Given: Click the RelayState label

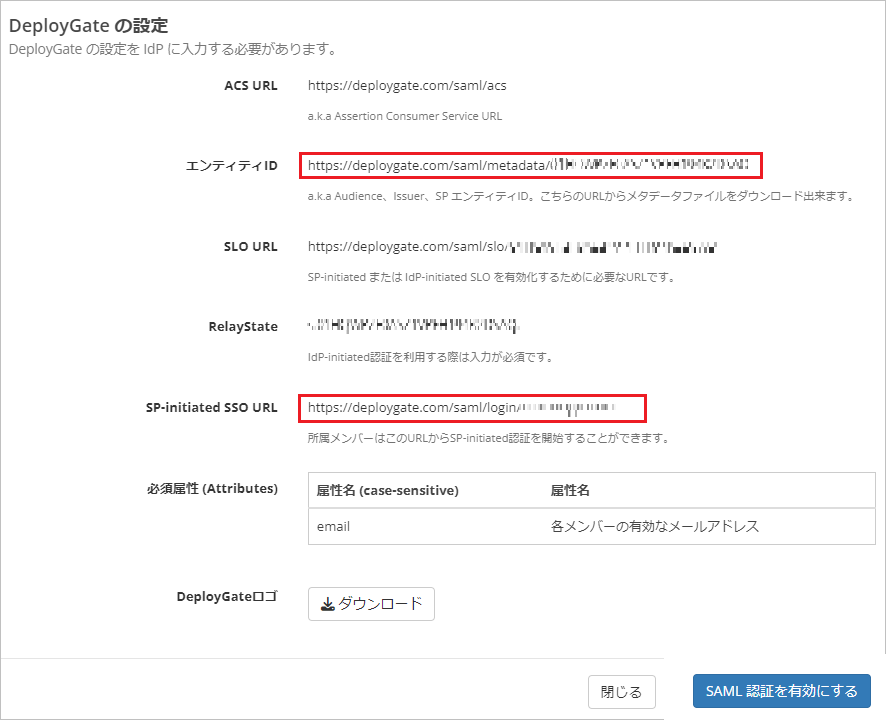Looking at the screenshot, I should (x=243, y=327).
